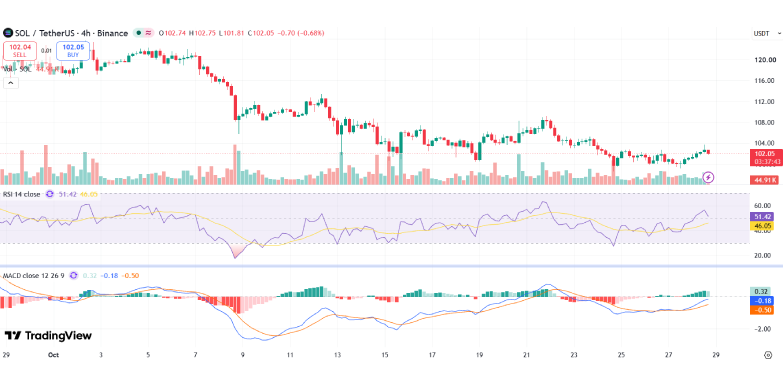Collapse the indicator legend chevron
The image size is (783, 388).
pos(11,83)
